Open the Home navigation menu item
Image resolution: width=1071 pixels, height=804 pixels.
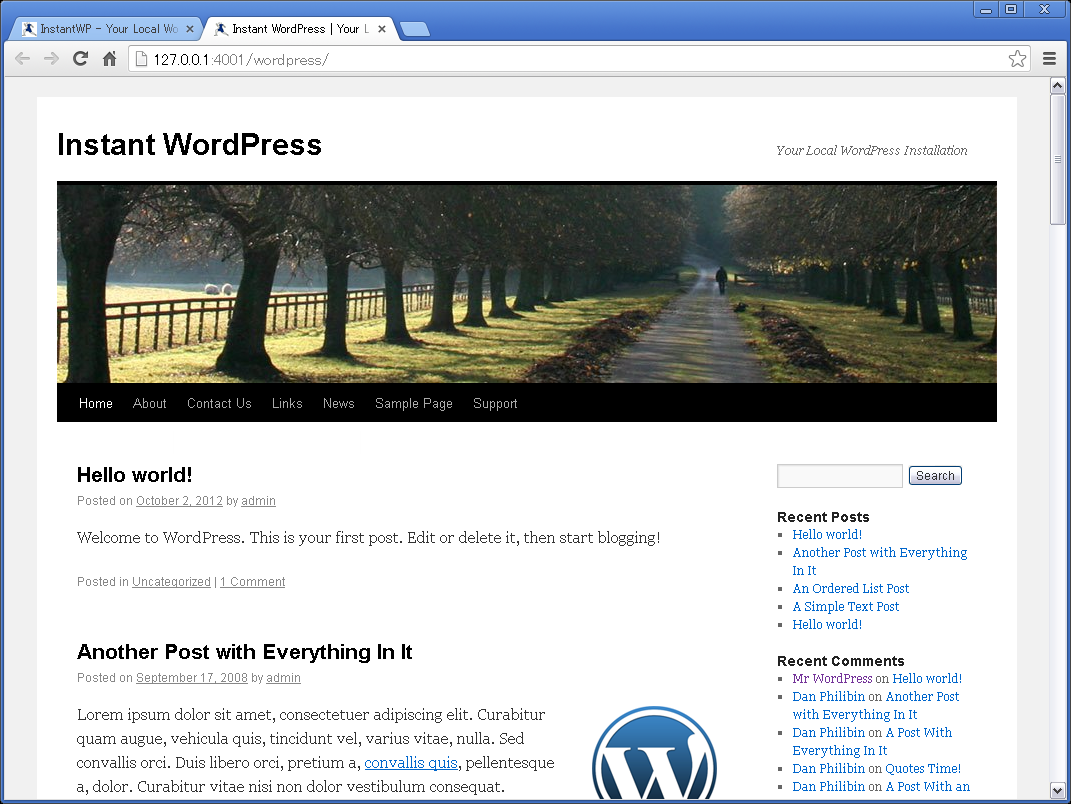coord(96,403)
